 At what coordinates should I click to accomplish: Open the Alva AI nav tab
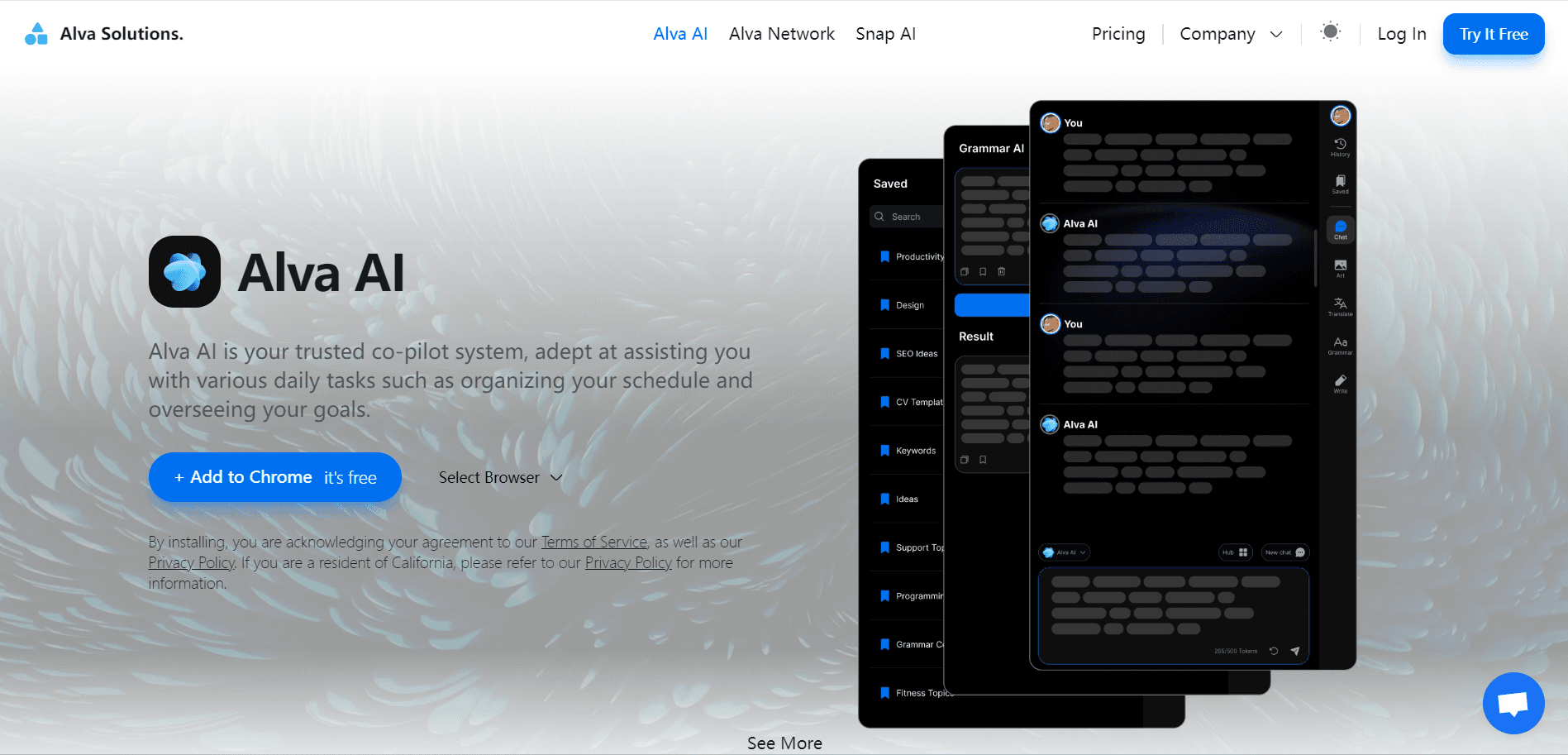[x=680, y=34]
